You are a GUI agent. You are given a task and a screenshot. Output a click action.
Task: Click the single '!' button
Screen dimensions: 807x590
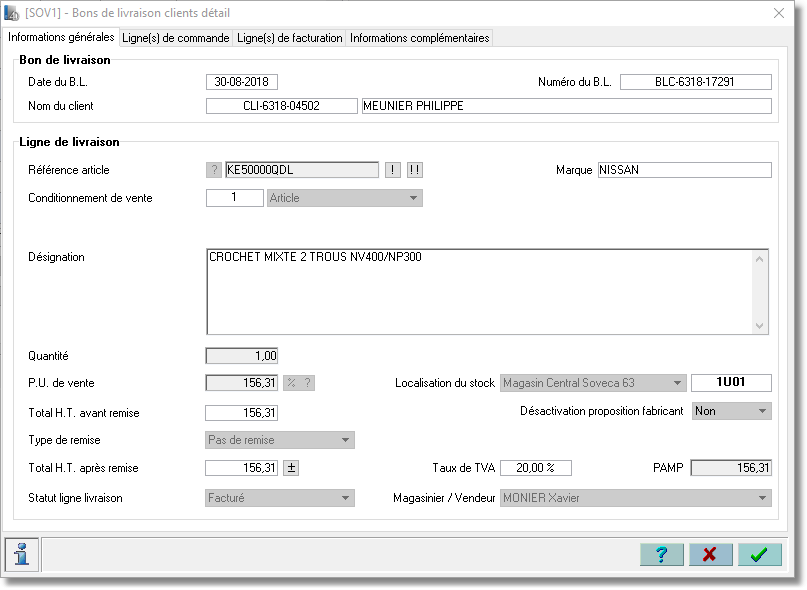point(393,170)
